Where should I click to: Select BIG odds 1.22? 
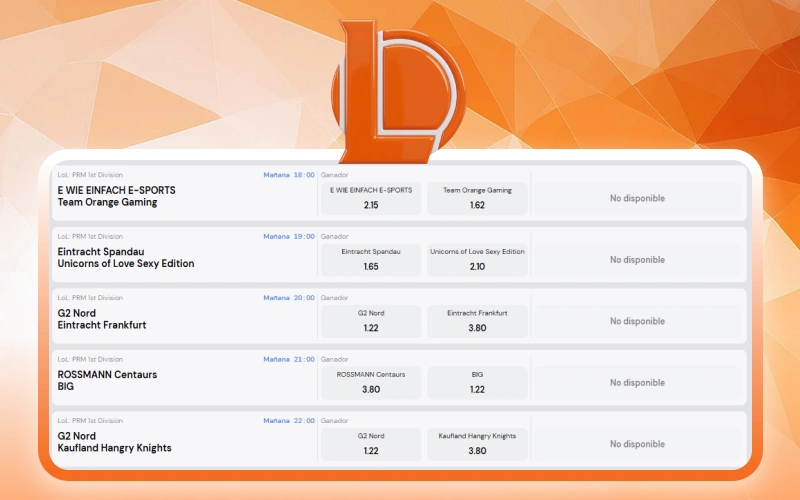point(477,383)
